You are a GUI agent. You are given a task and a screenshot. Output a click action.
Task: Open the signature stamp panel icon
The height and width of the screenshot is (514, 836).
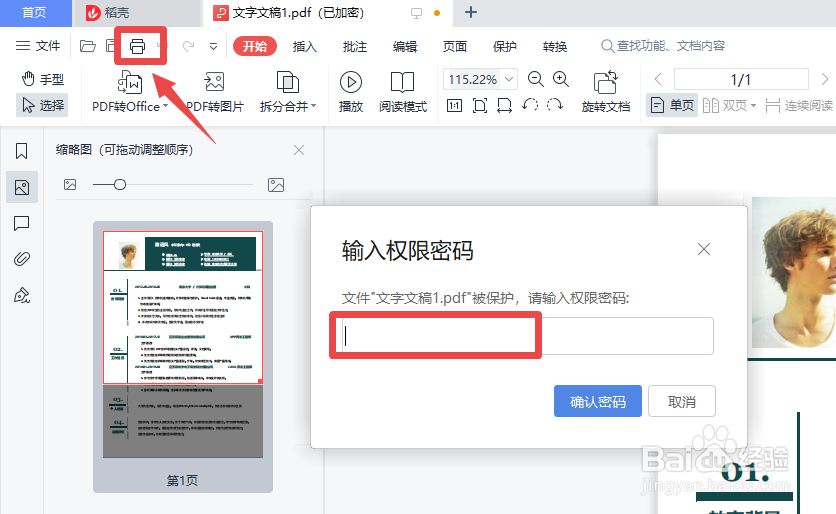point(21,295)
